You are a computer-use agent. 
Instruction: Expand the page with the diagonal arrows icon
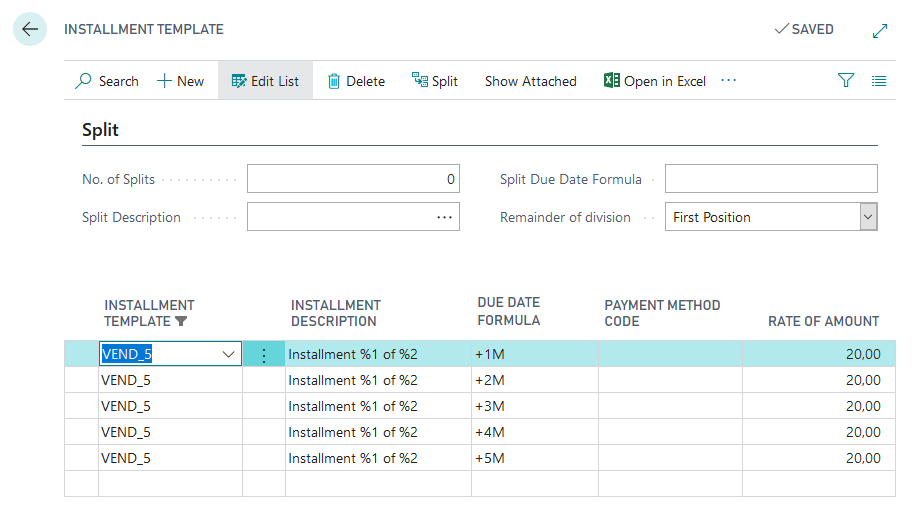pos(880,30)
